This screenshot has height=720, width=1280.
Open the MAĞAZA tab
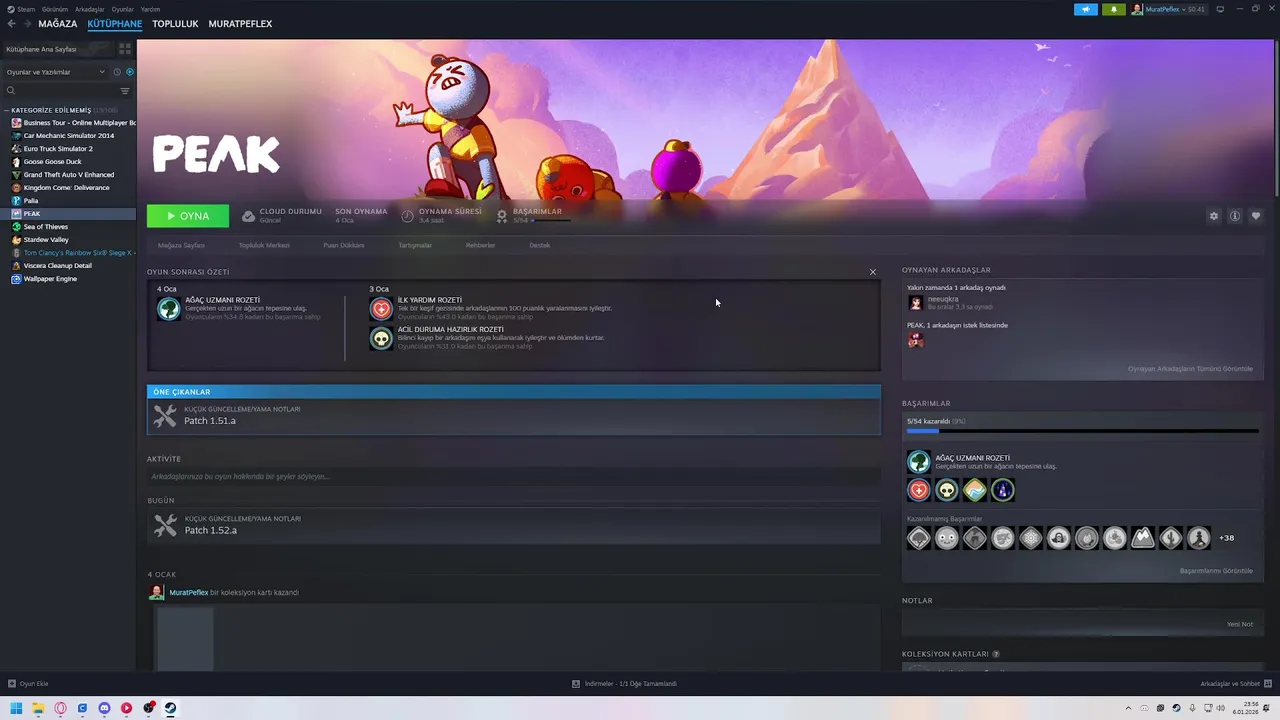pos(58,24)
